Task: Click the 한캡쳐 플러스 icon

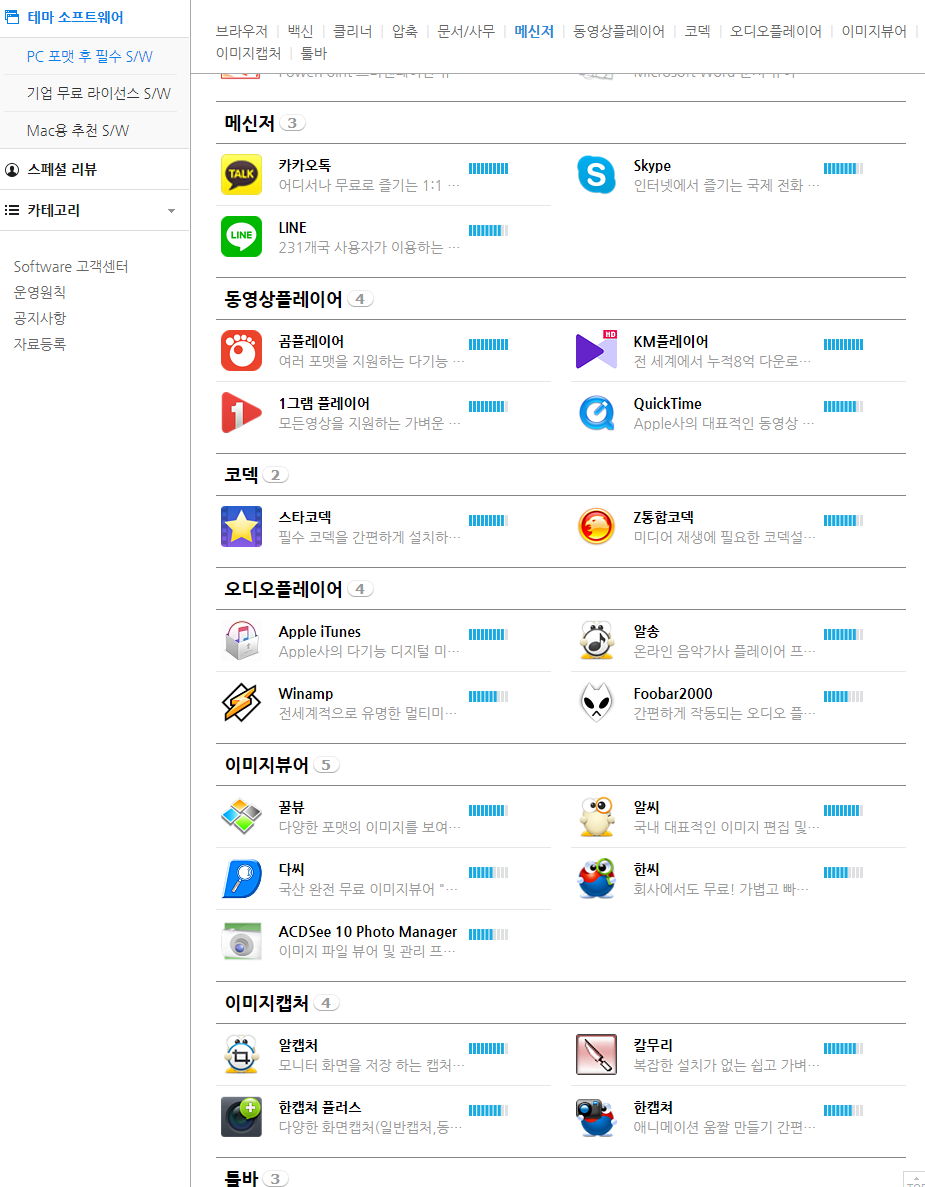Action: 241,1117
